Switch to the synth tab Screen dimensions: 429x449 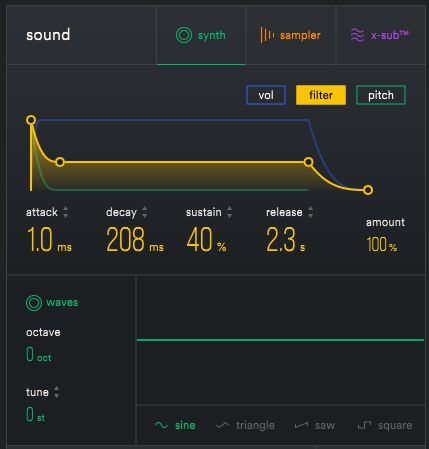201,35
